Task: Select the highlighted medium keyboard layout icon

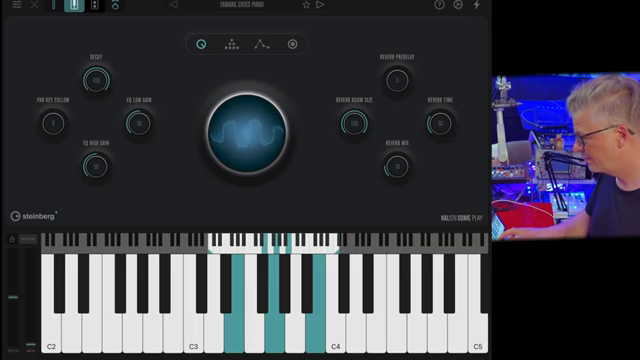Action: click(74, 5)
